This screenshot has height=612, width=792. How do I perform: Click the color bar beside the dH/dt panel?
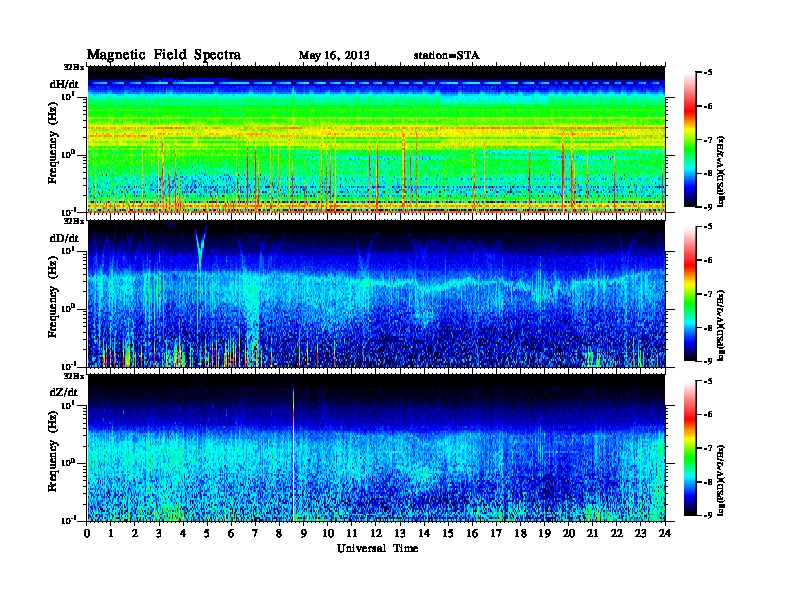[x=690, y=140]
